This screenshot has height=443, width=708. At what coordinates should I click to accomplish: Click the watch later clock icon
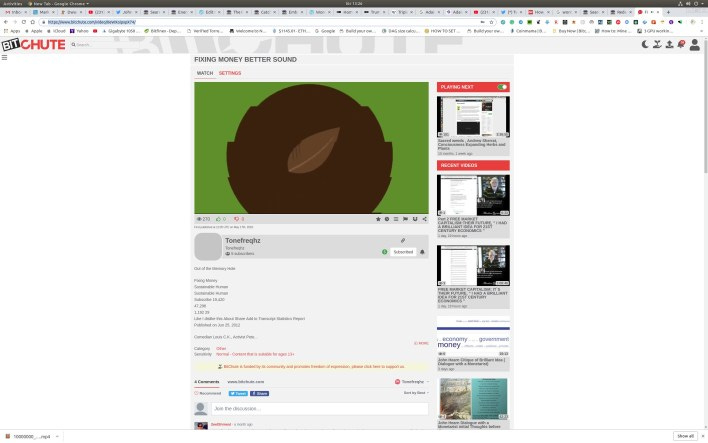387,219
